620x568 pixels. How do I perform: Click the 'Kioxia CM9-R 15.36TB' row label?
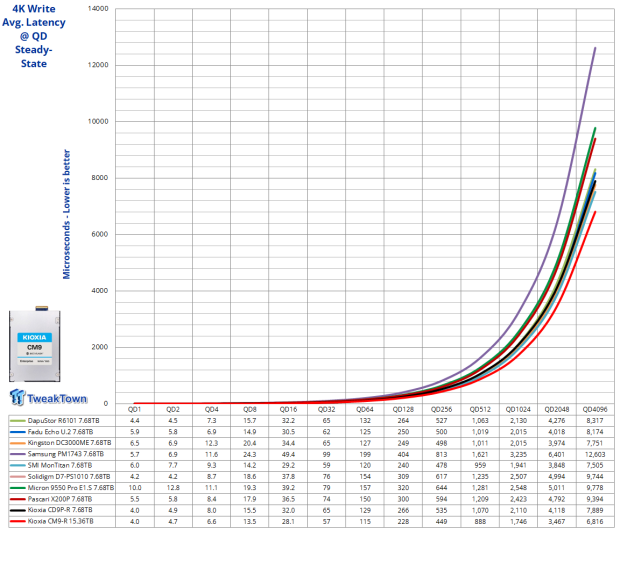(60, 521)
